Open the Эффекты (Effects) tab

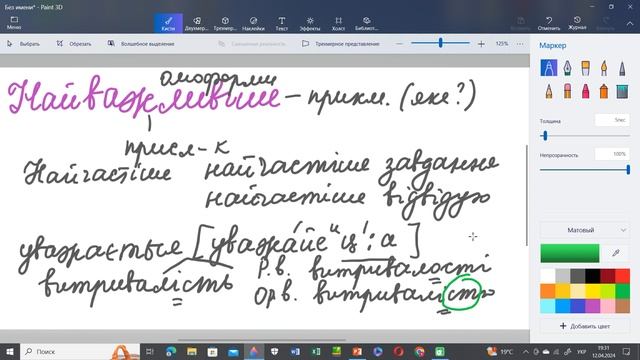310,23
